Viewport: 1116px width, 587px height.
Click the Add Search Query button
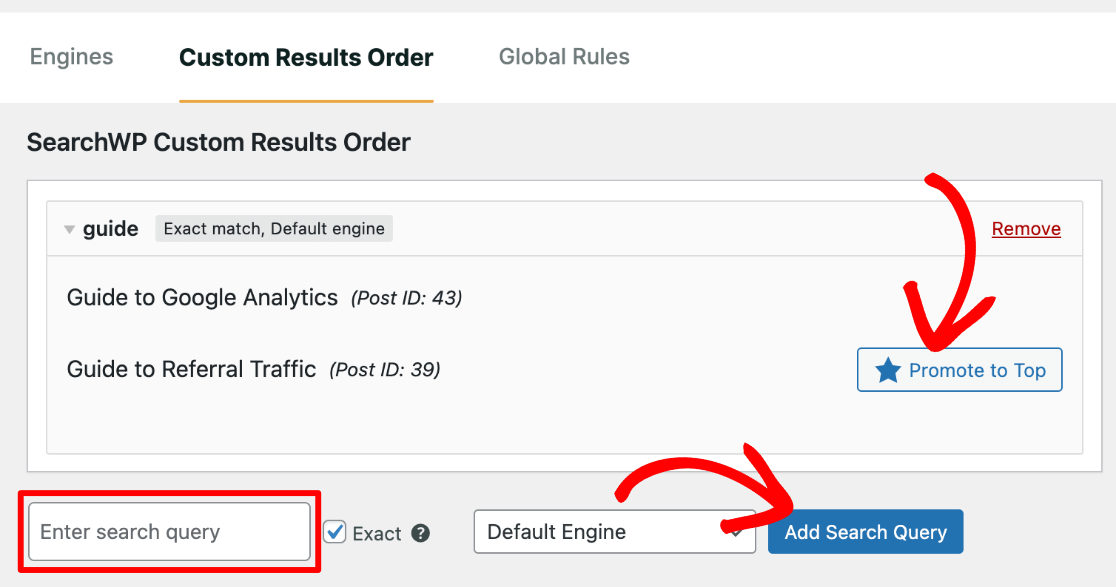[865, 531]
